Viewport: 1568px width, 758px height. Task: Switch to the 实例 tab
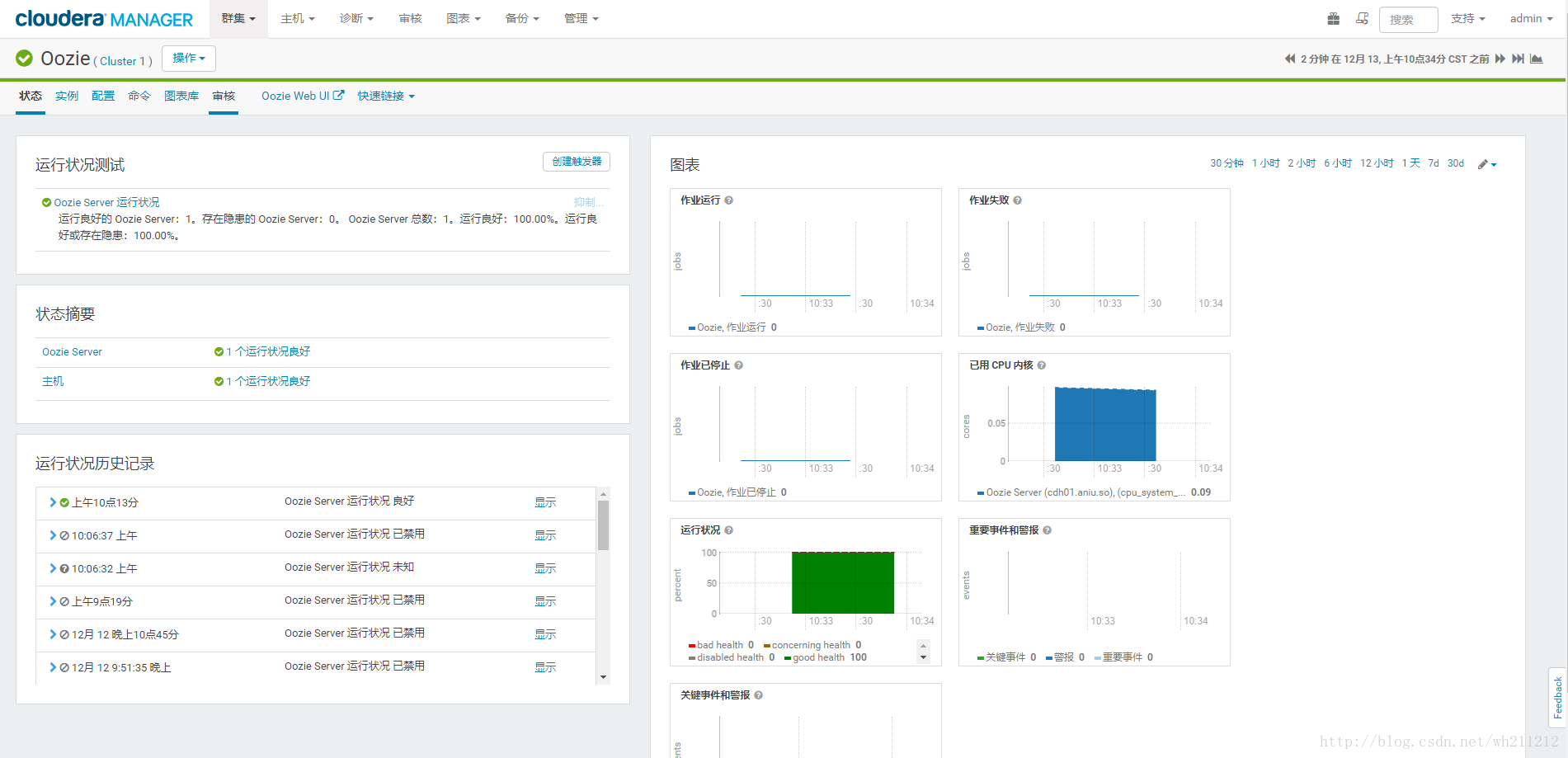coord(67,96)
